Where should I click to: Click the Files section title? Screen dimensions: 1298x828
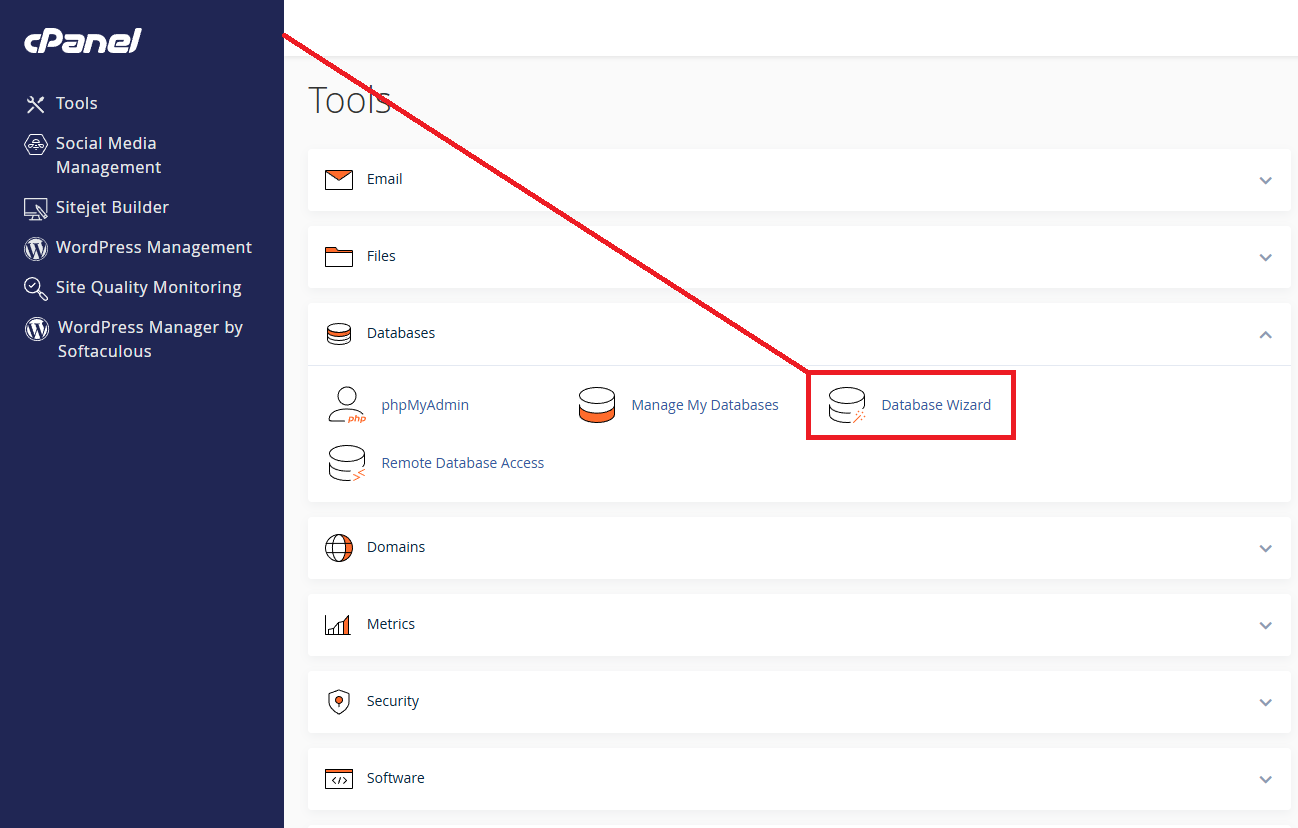click(381, 257)
